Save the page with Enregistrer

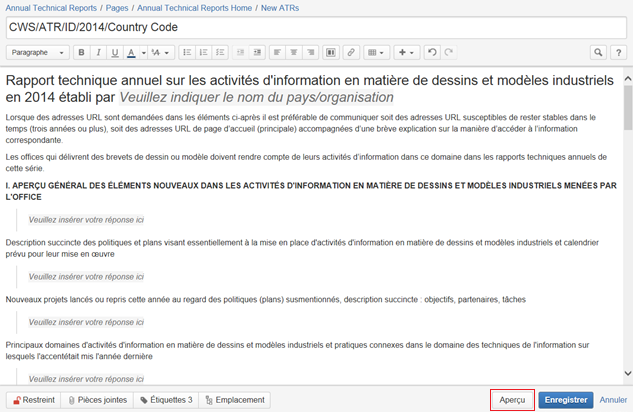tap(566, 400)
